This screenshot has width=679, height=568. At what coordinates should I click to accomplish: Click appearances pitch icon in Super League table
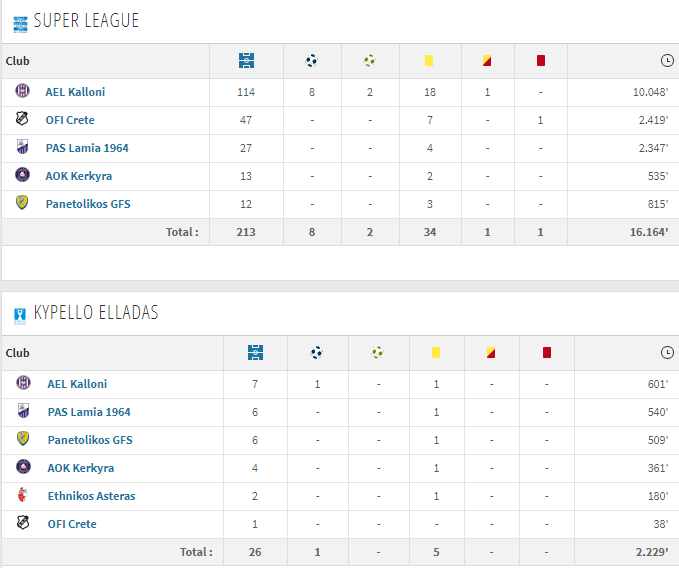pos(246,61)
